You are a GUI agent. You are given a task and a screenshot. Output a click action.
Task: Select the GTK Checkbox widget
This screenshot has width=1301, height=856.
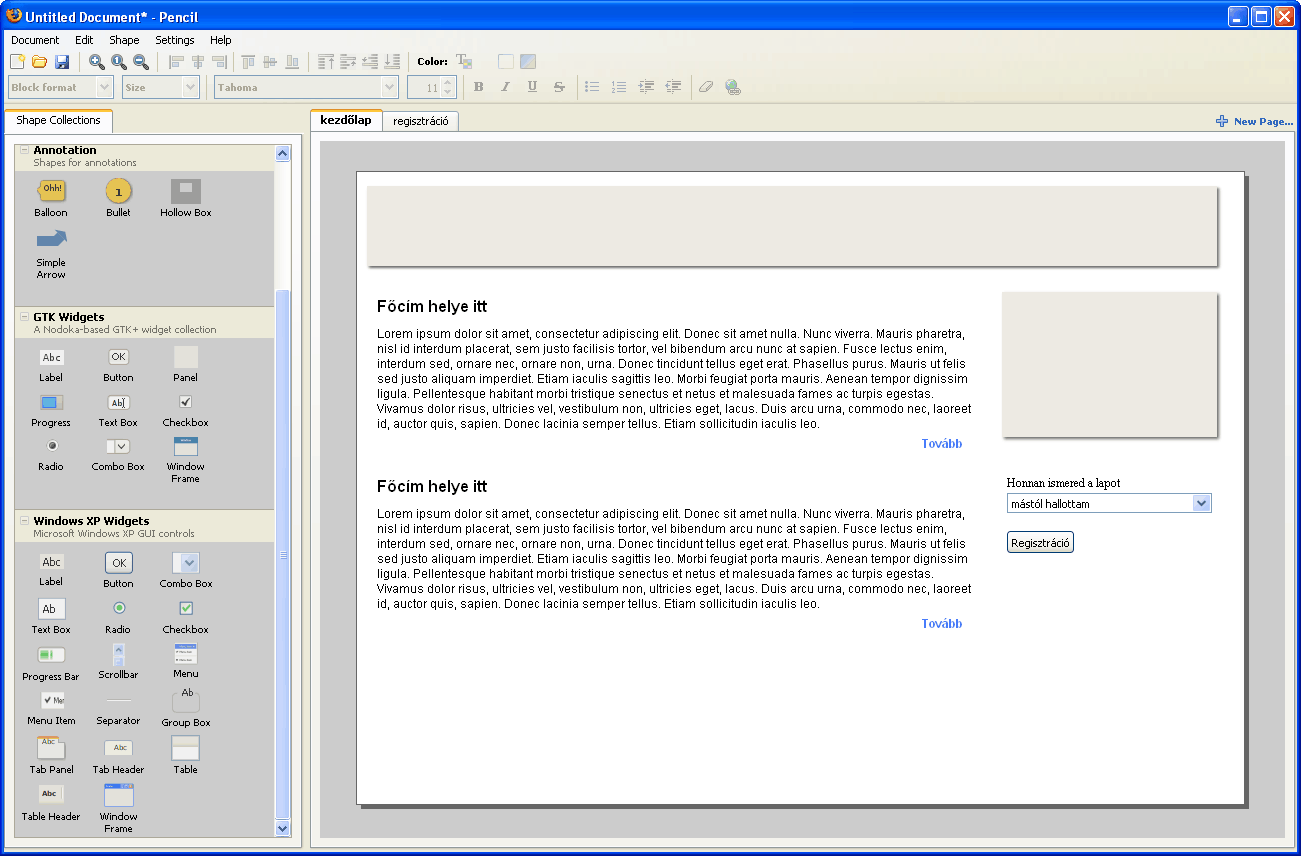pos(185,402)
